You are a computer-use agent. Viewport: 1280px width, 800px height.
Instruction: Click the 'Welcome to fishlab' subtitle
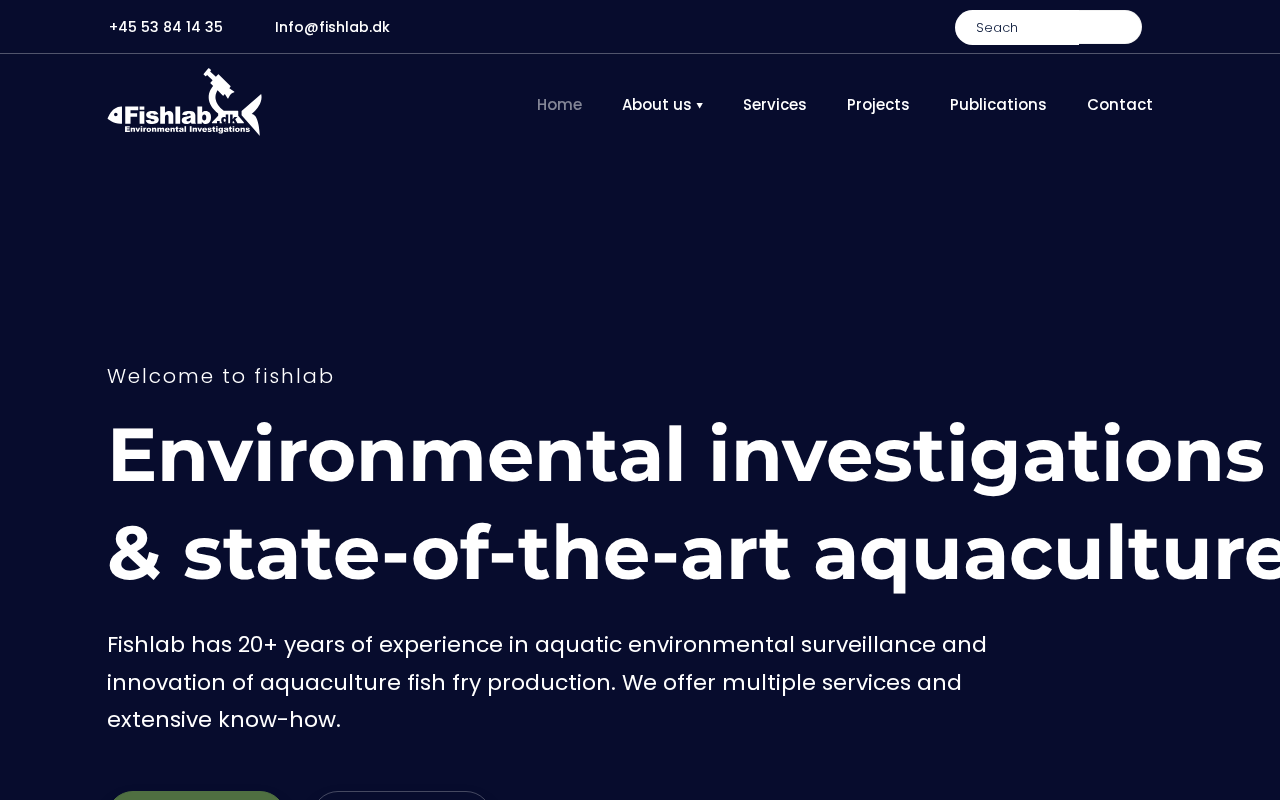(x=221, y=376)
